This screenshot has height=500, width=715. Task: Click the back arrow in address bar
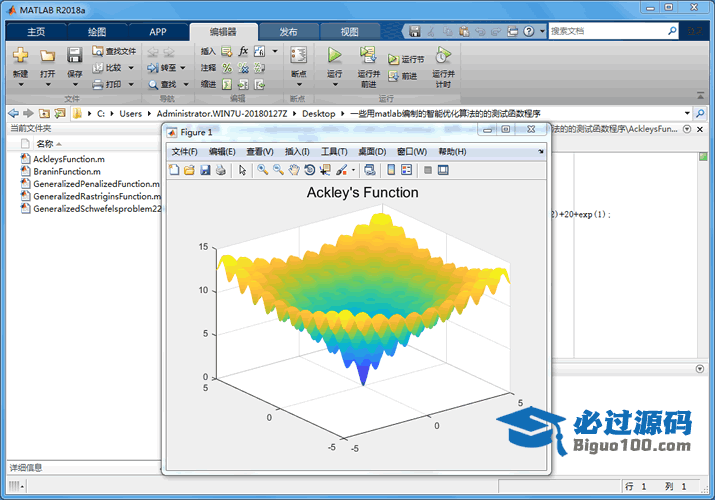14,113
